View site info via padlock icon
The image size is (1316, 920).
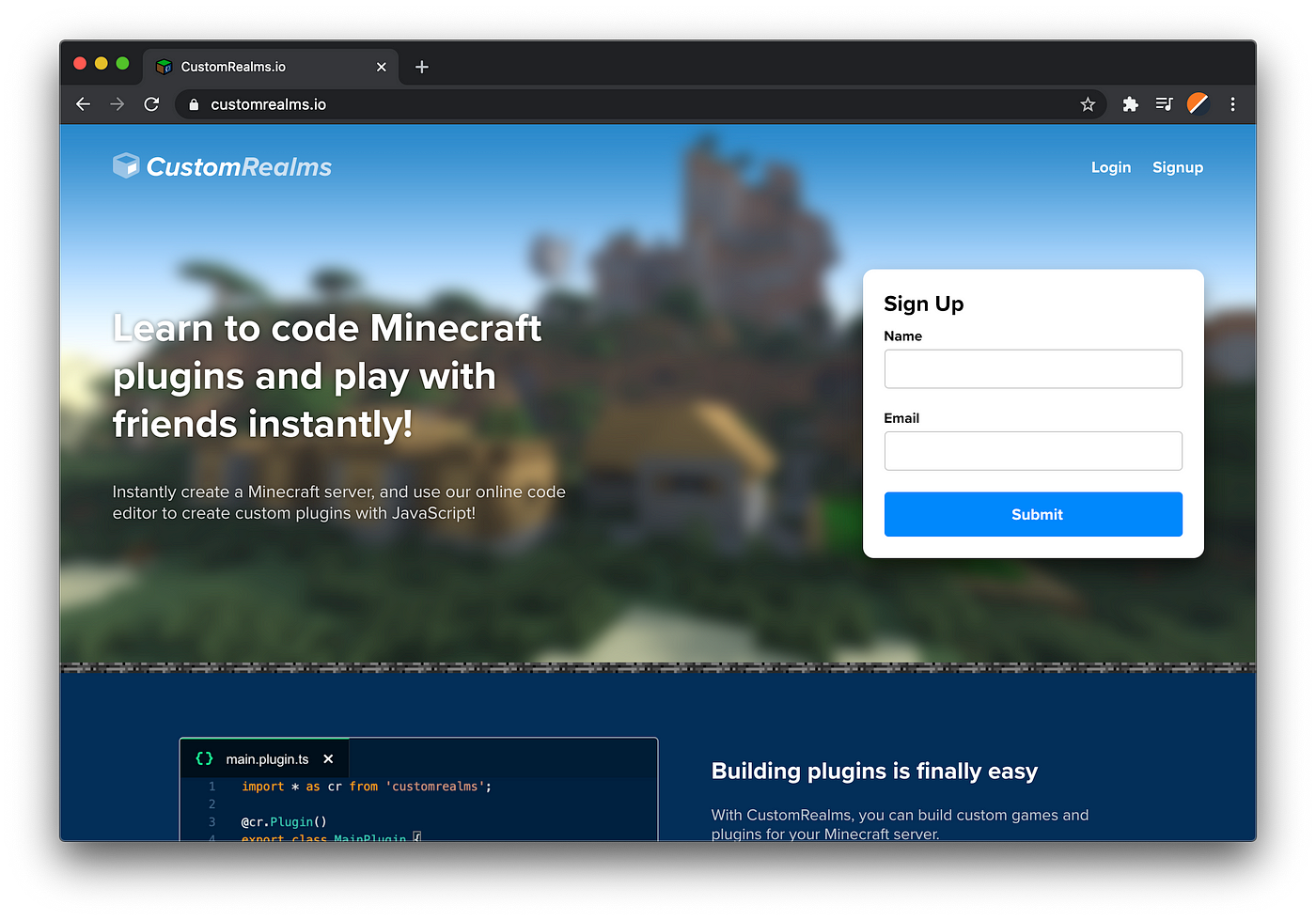[x=194, y=104]
